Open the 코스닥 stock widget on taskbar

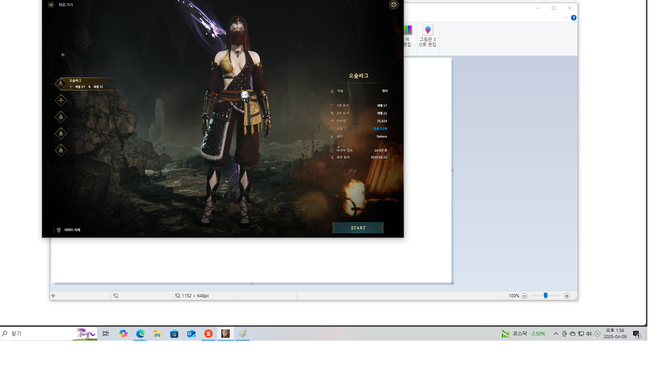tap(524, 334)
